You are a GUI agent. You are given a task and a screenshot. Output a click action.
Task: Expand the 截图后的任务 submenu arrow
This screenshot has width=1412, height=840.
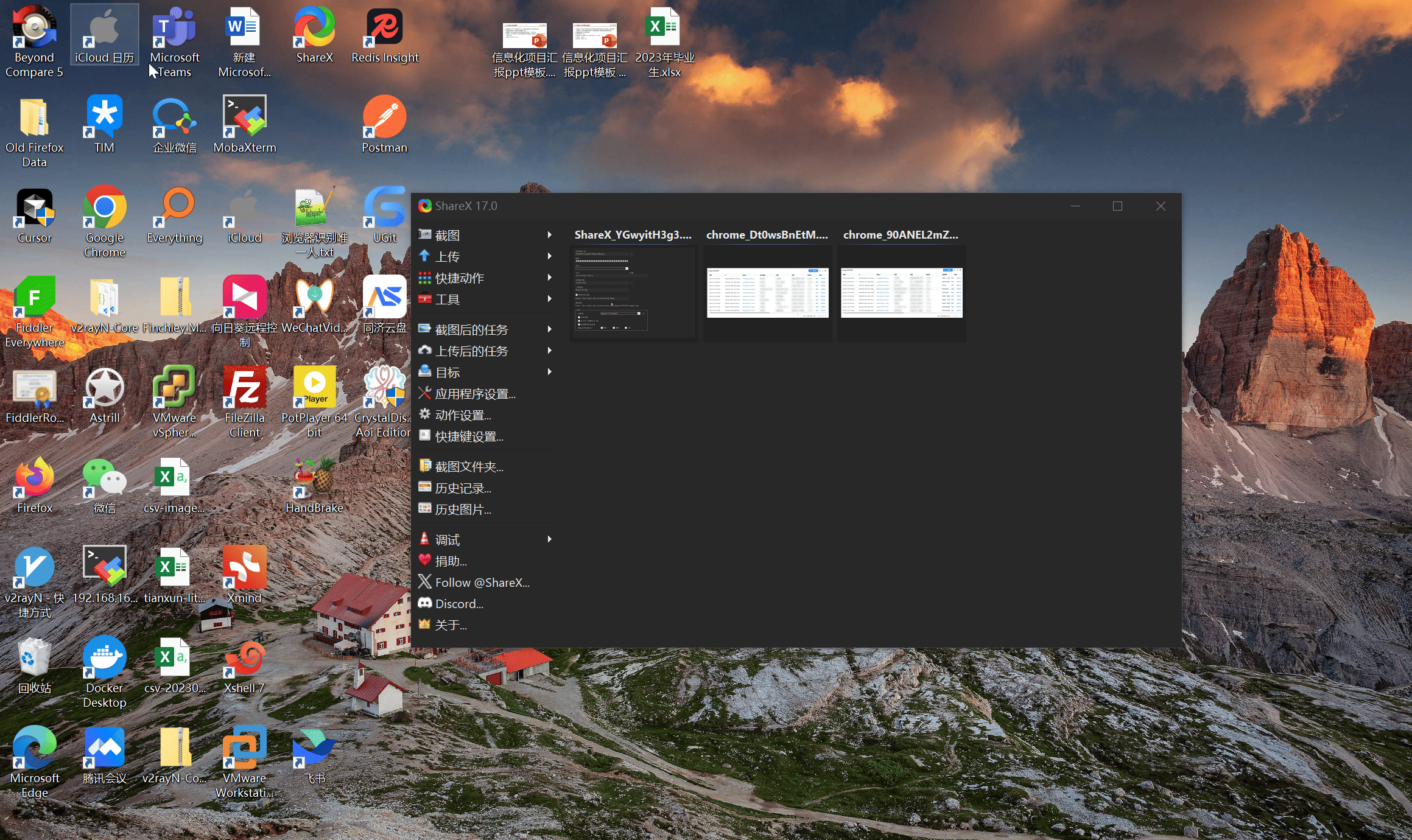tap(549, 329)
